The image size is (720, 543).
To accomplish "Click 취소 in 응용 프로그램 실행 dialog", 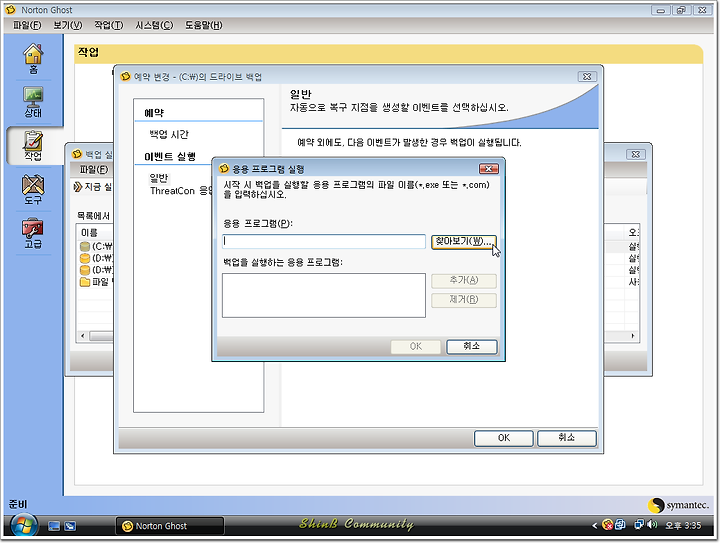I will (x=472, y=347).
